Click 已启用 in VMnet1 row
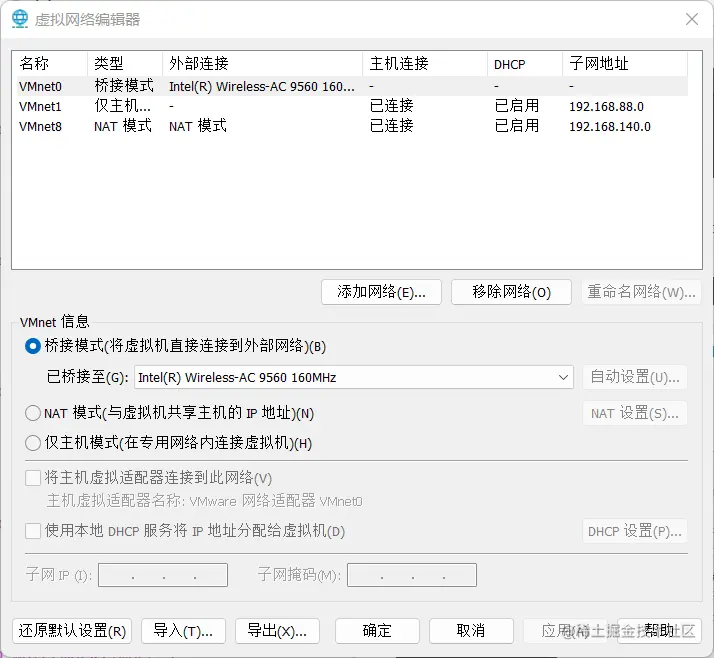The height and width of the screenshot is (658, 714). tap(517, 106)
